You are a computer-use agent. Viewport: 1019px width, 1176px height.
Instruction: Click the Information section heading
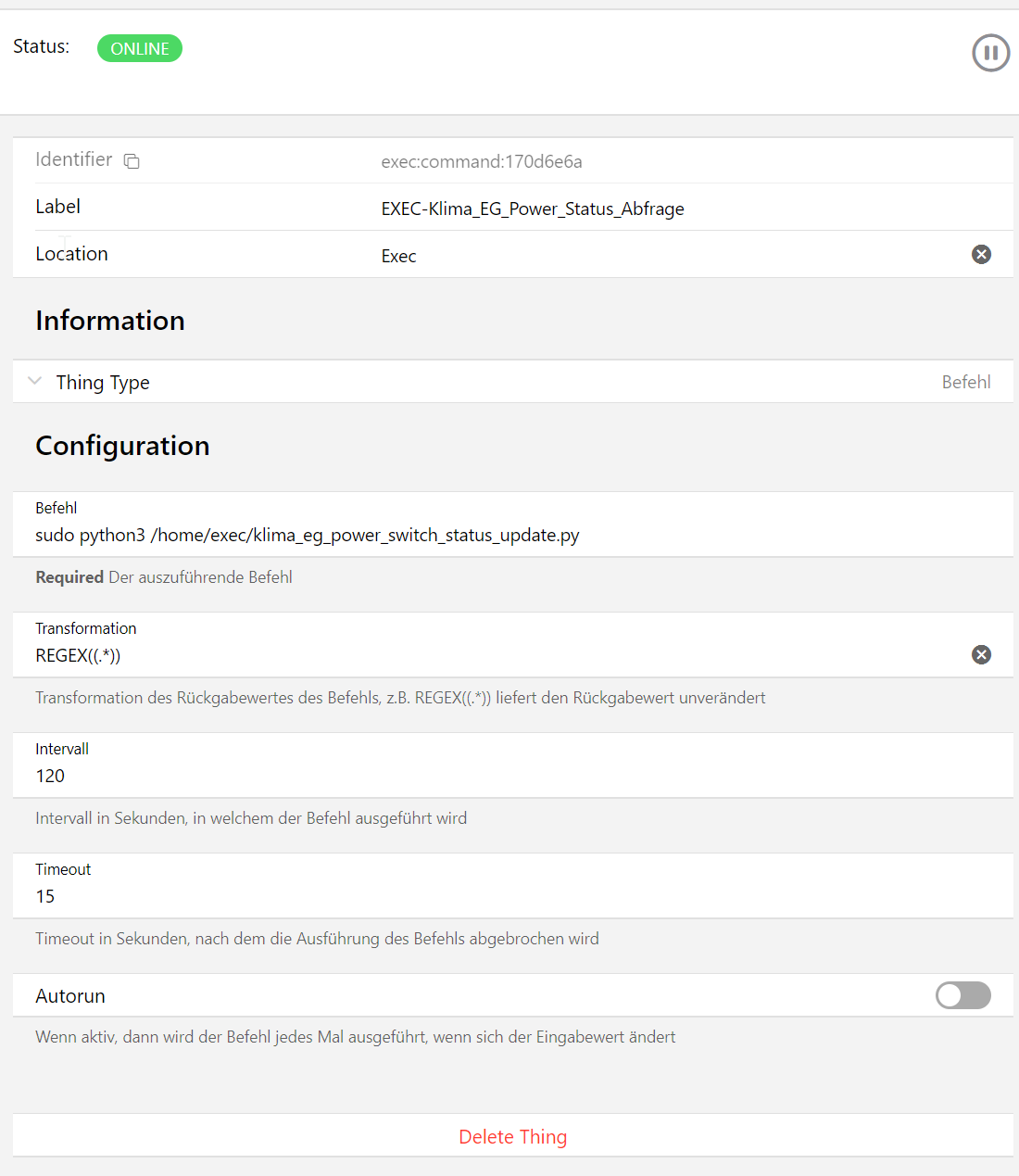[x=110, y=321]
